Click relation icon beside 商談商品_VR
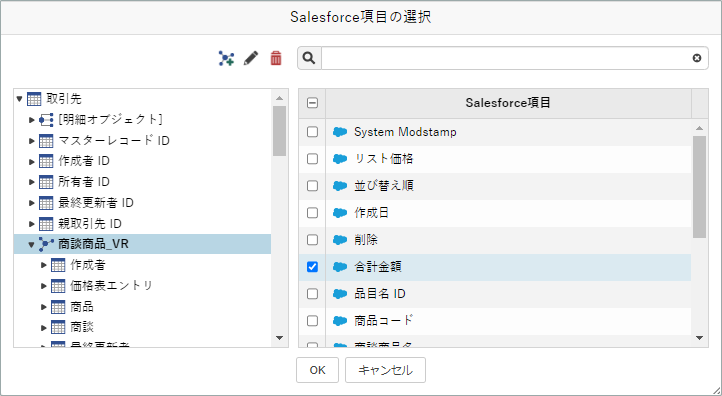Viewport: 722px width, 396px height. [x=46, y=244]
